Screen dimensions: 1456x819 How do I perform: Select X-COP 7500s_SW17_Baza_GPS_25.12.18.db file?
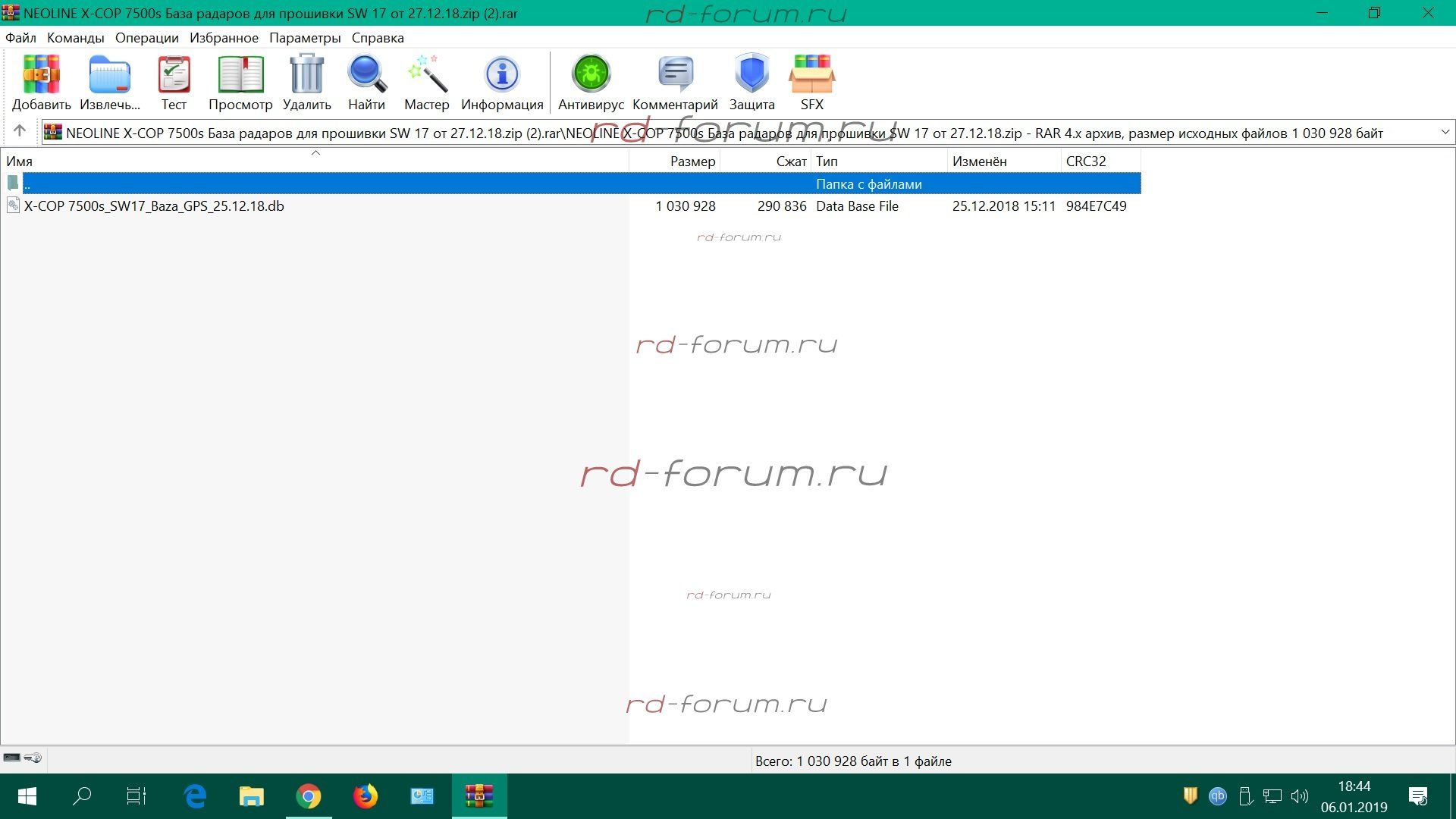tap(154, 206)
